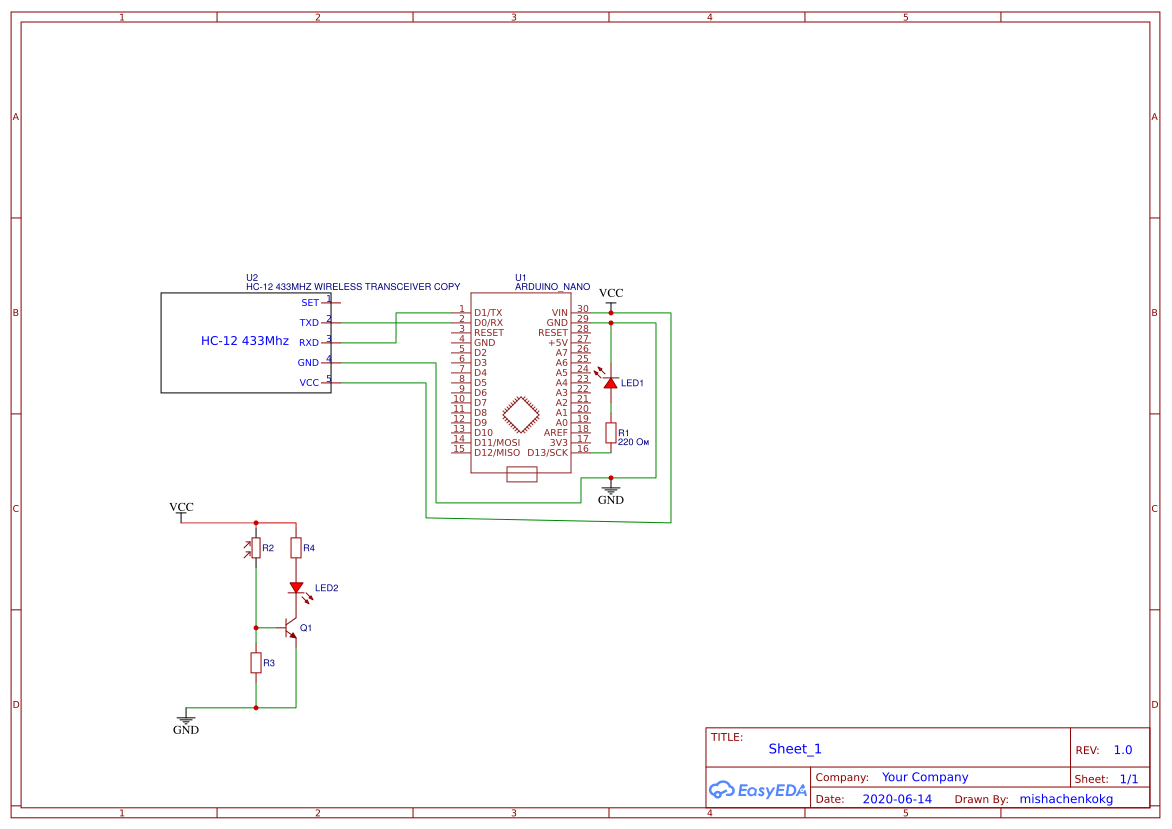Click the A0 pin label
This screenshot has width=1172, height=829.
click(561, 422)
